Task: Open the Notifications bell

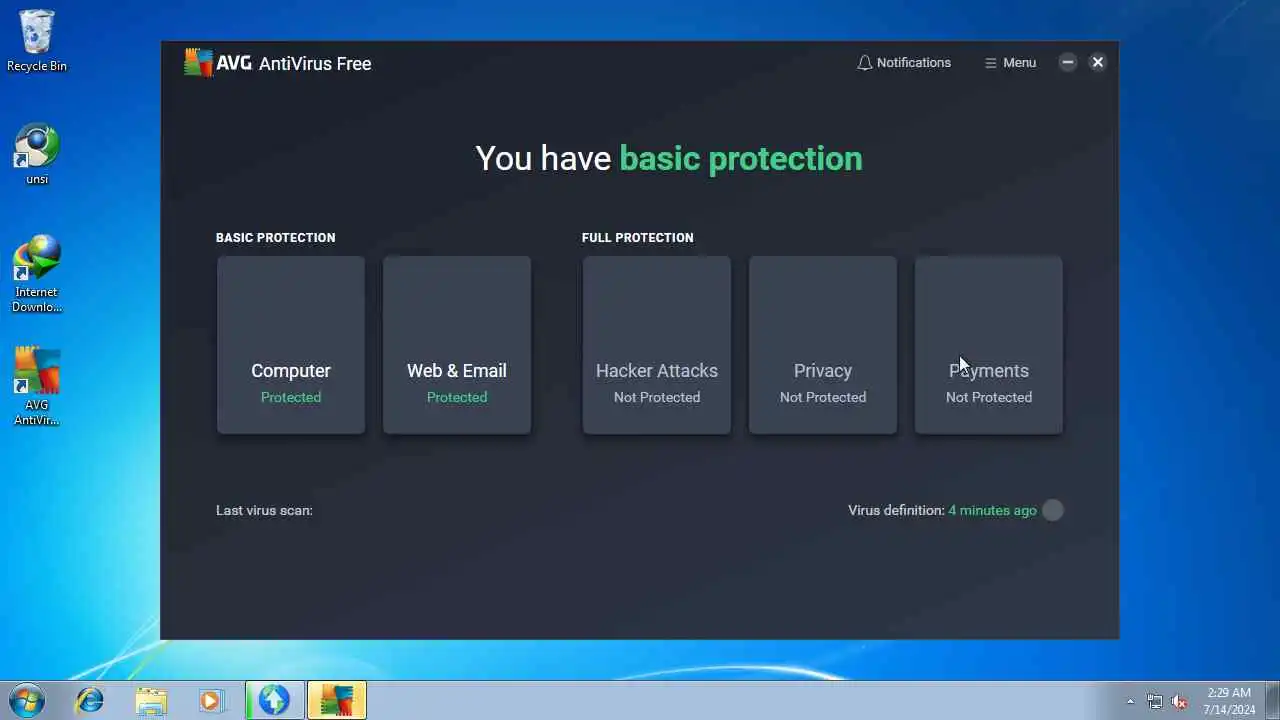Action: pos(904,62)
